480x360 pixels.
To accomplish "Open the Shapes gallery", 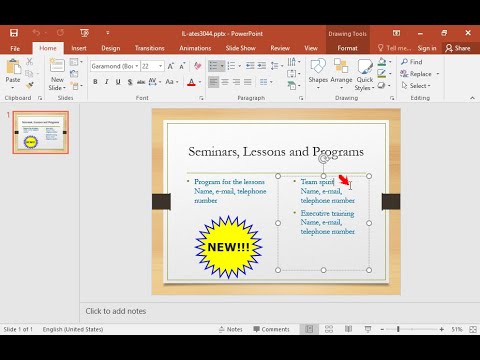I will [318, 74].
